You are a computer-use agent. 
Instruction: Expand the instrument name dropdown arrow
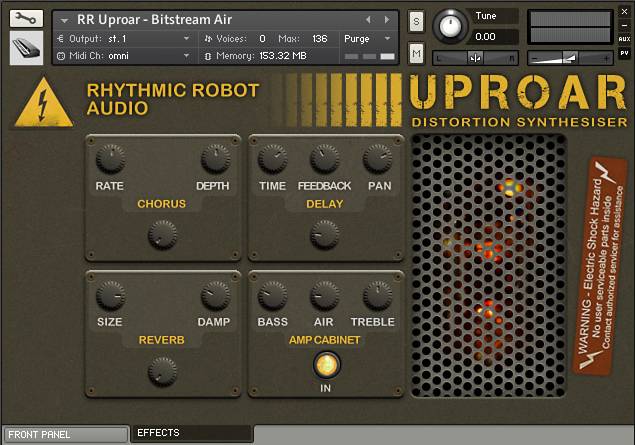click(x=64, y=20)
